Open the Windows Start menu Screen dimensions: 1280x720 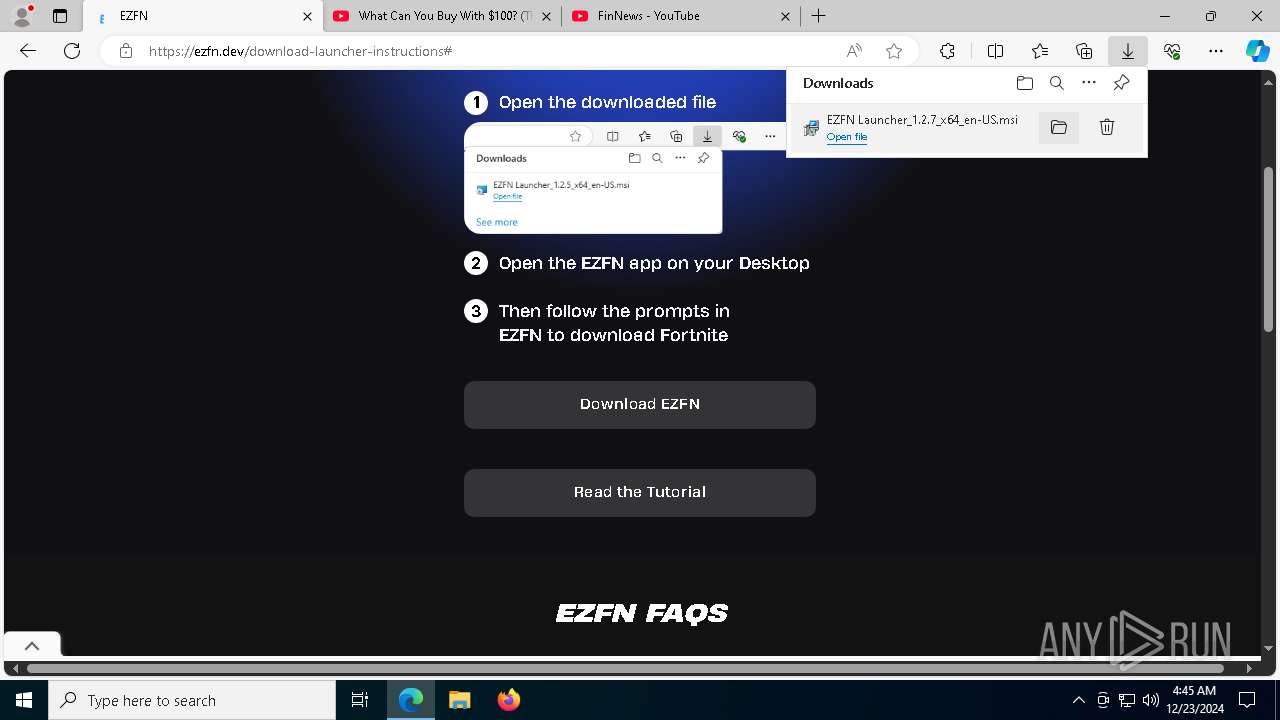pyautogui.click(x=24, y=700)
